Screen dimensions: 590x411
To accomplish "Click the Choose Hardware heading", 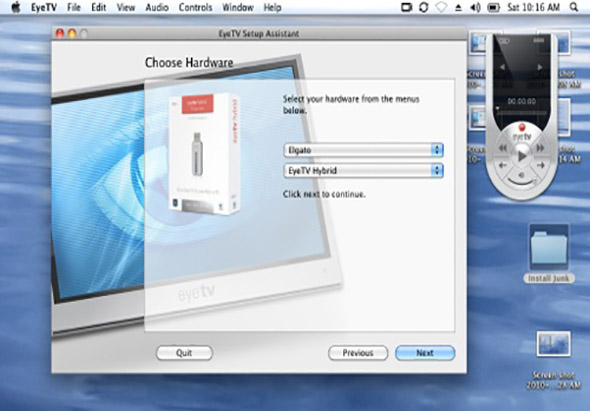I will (x=189, y=62).
